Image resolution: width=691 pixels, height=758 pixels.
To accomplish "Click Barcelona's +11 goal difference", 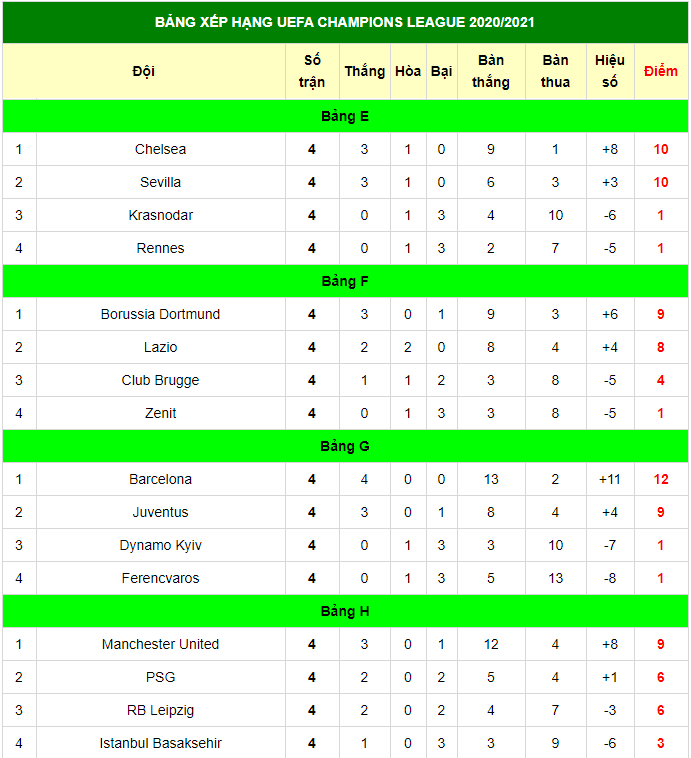I will pos(610,479).
